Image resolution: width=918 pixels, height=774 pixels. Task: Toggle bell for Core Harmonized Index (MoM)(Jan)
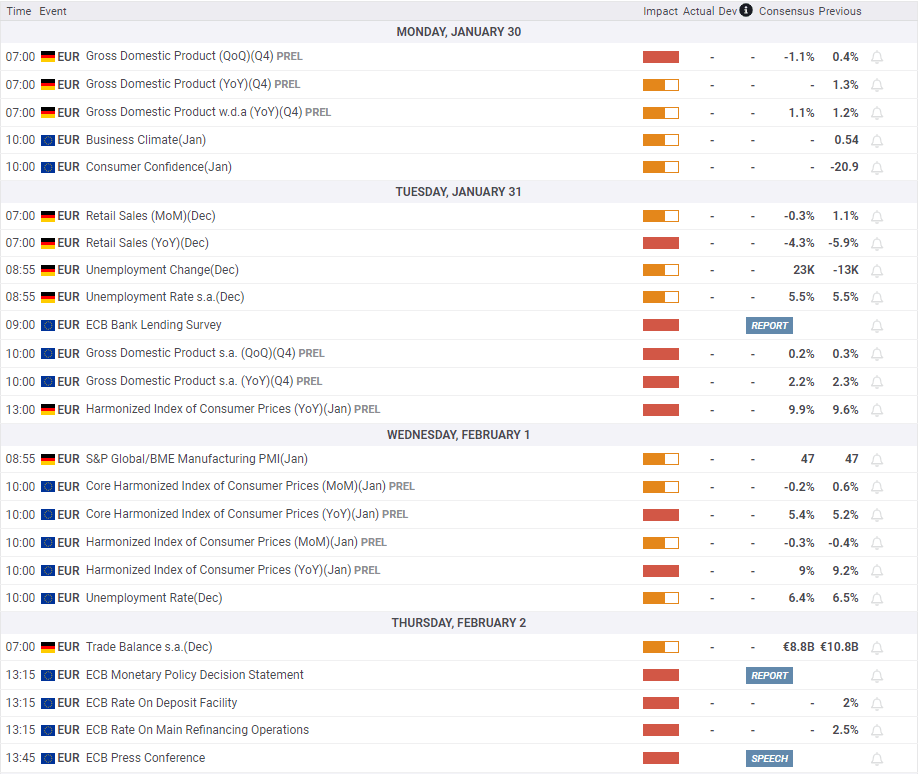(877, 487)
